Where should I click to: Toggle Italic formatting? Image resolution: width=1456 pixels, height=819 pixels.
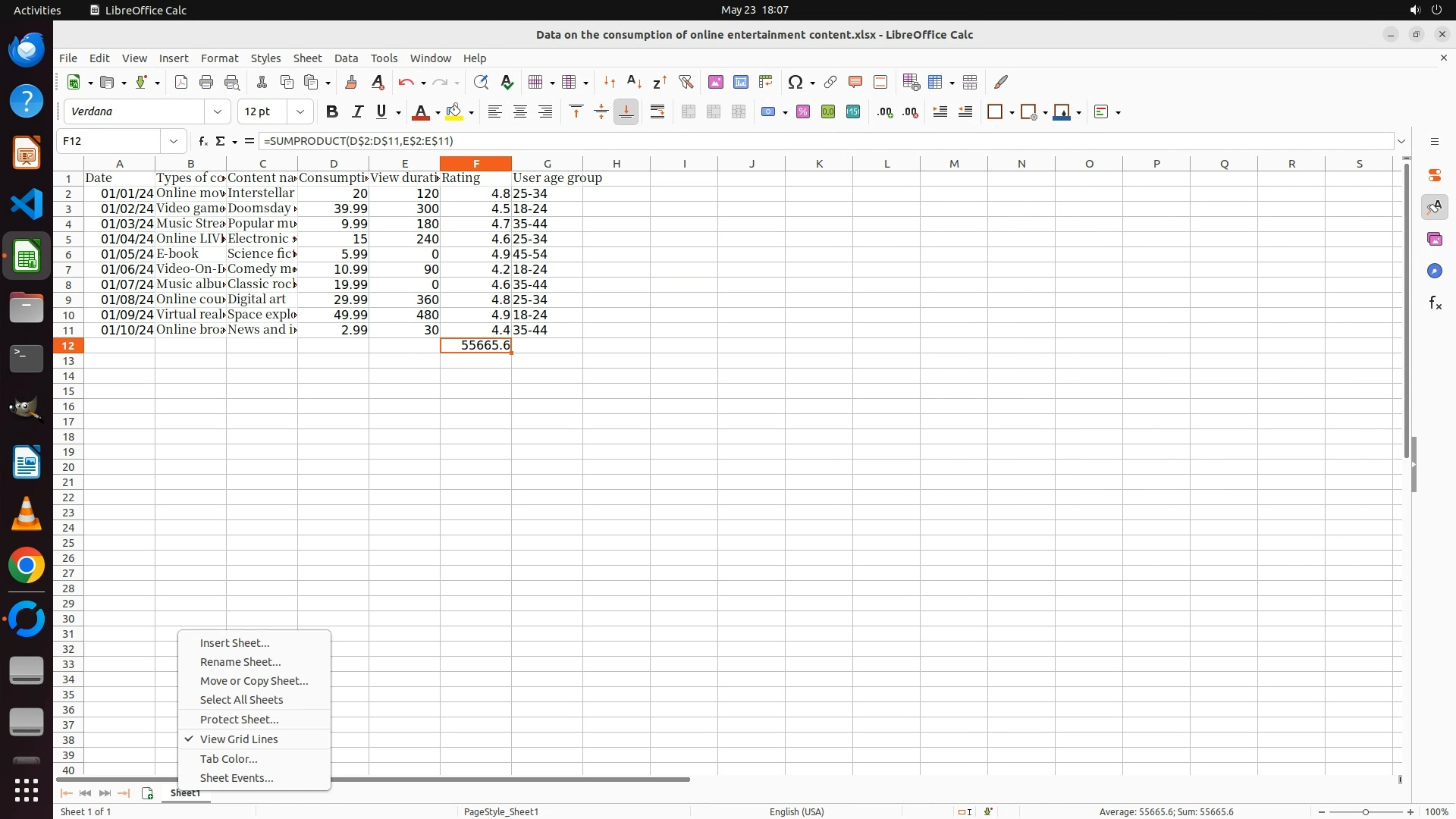tap(357, 112)
